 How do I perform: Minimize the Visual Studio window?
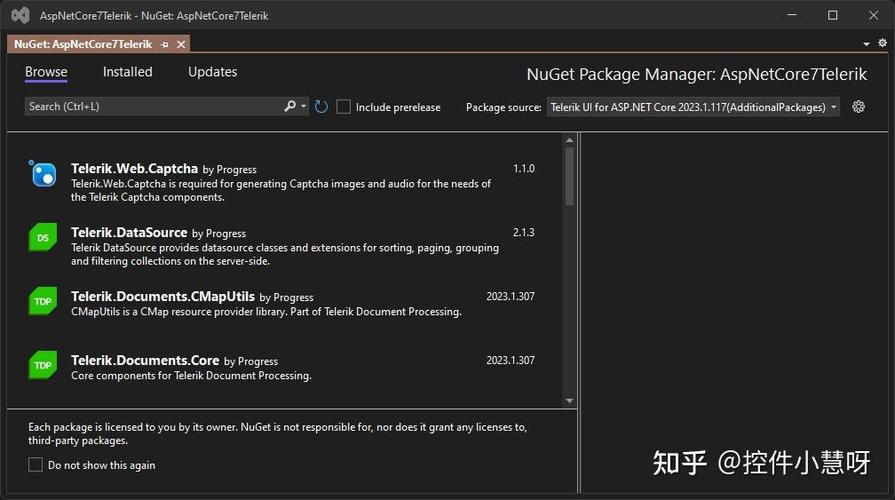792,15
